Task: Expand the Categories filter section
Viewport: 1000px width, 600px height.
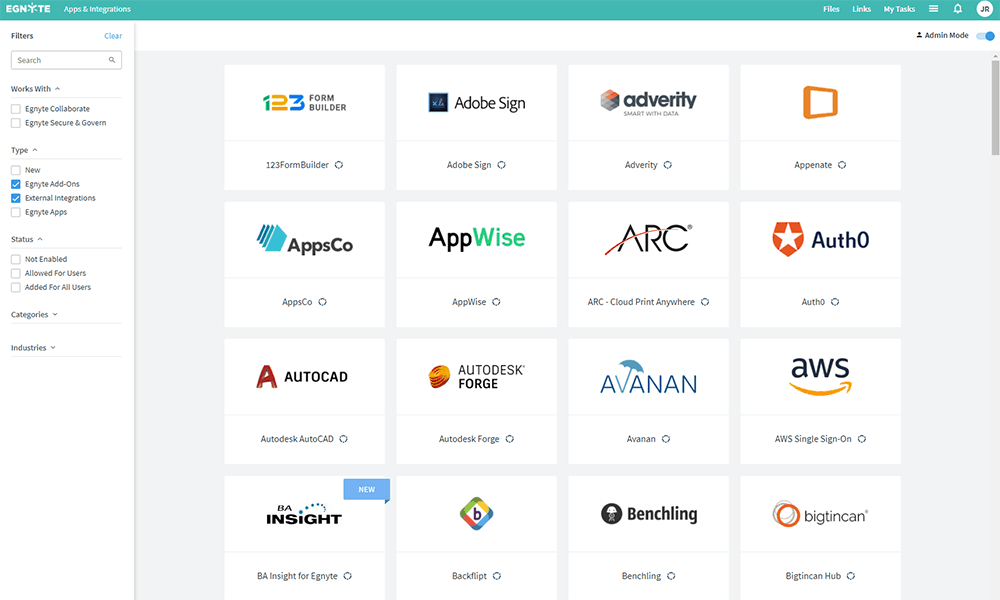Action: pos(34,314)
